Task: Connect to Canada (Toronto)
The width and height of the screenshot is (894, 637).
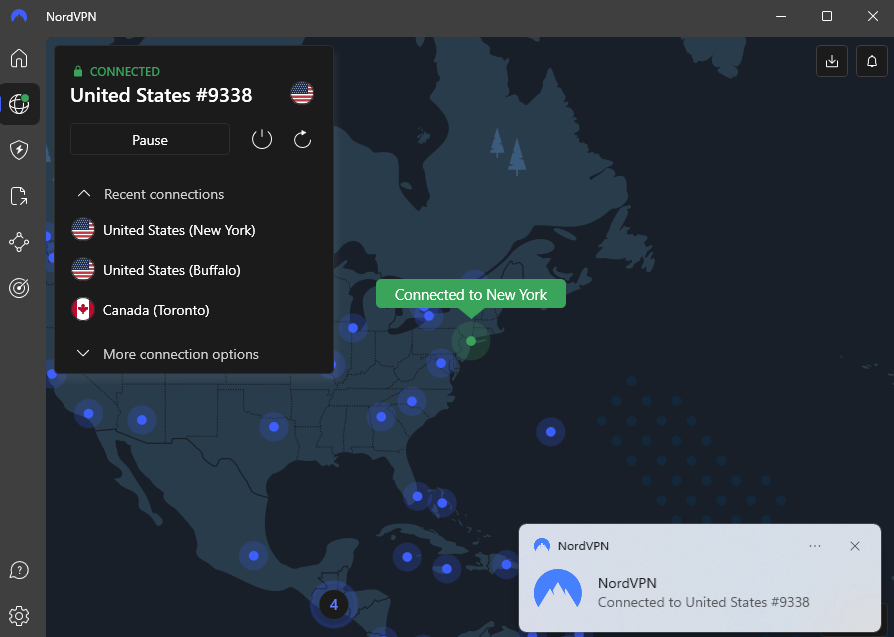Action: 194,310
